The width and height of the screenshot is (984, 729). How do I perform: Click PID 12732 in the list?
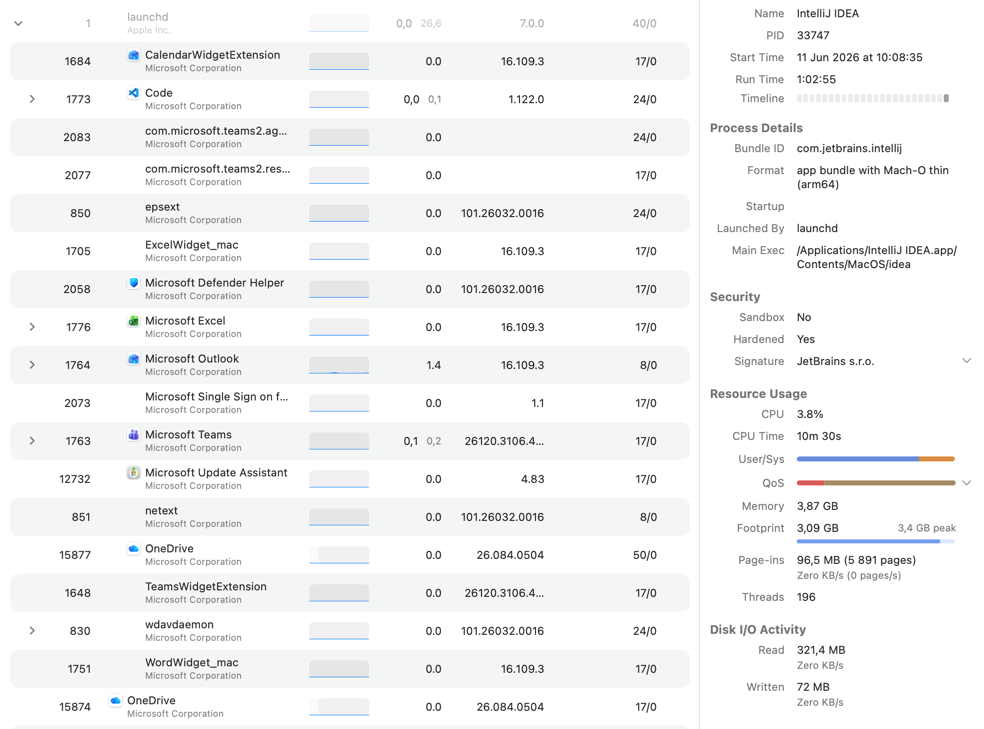coord(75,479)
